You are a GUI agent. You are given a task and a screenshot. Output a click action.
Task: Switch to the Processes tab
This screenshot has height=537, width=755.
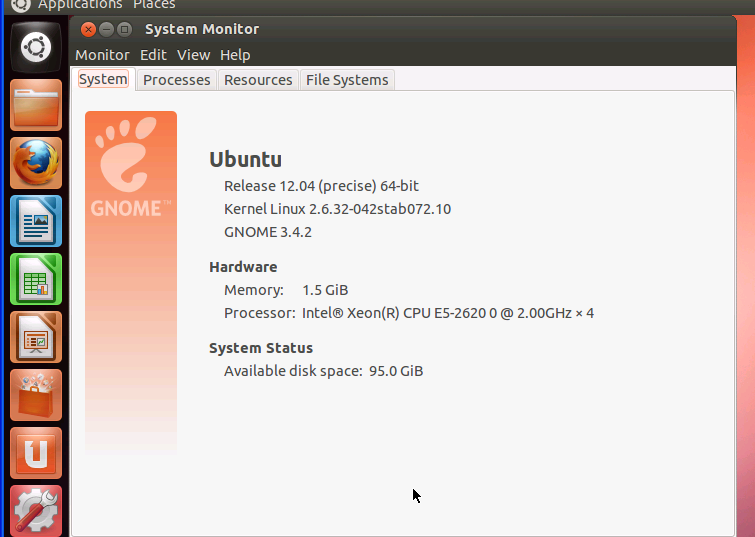(177, 80)
